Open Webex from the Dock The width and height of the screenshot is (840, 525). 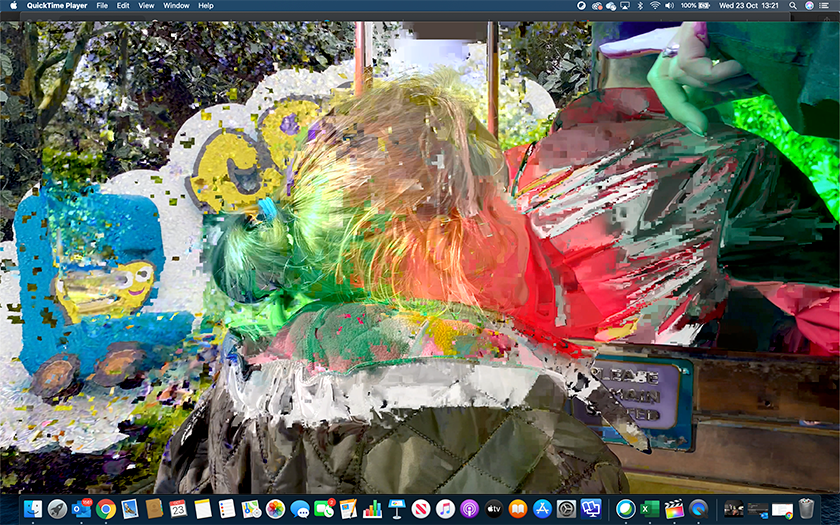coord(625,508)
